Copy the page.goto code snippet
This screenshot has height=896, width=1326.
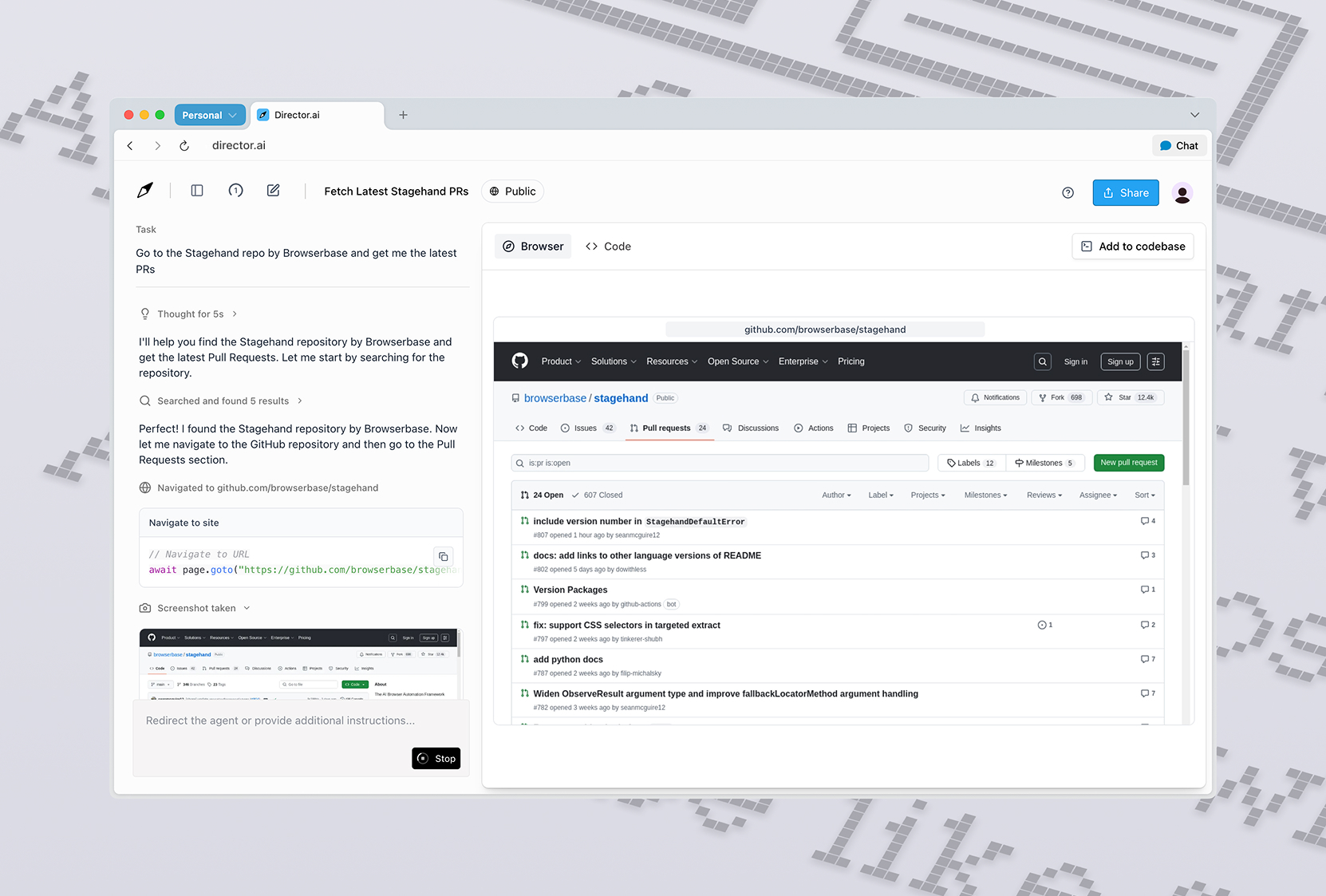coord(444,556)
